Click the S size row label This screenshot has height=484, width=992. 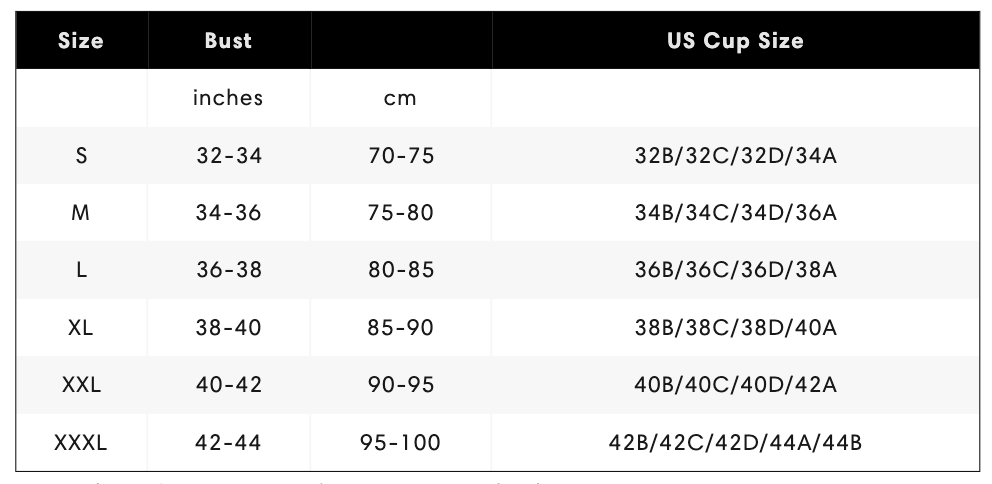(81, 155)
